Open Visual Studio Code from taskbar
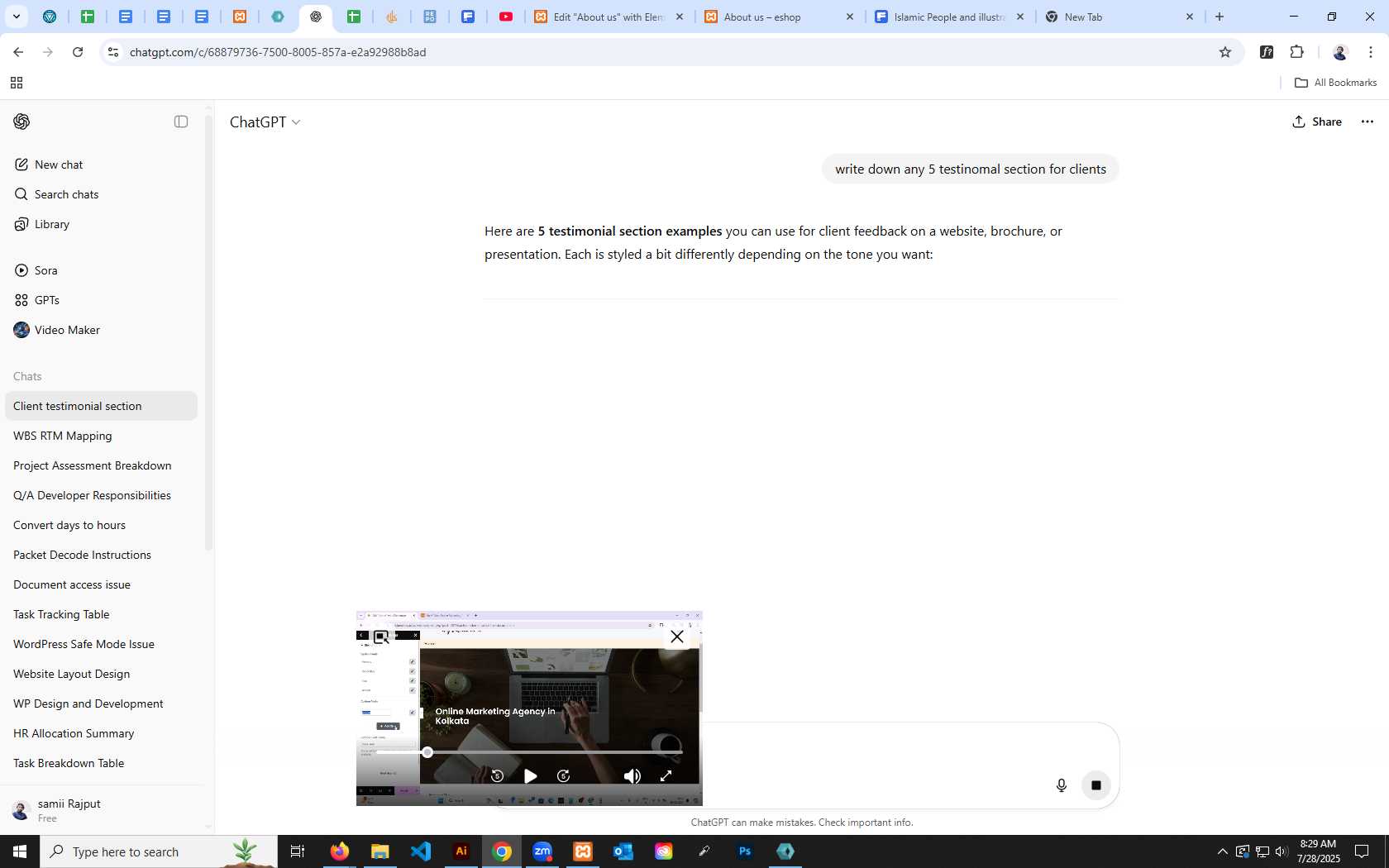The image size is (1389, 868). pyautogui.click(x=421, y=851)
